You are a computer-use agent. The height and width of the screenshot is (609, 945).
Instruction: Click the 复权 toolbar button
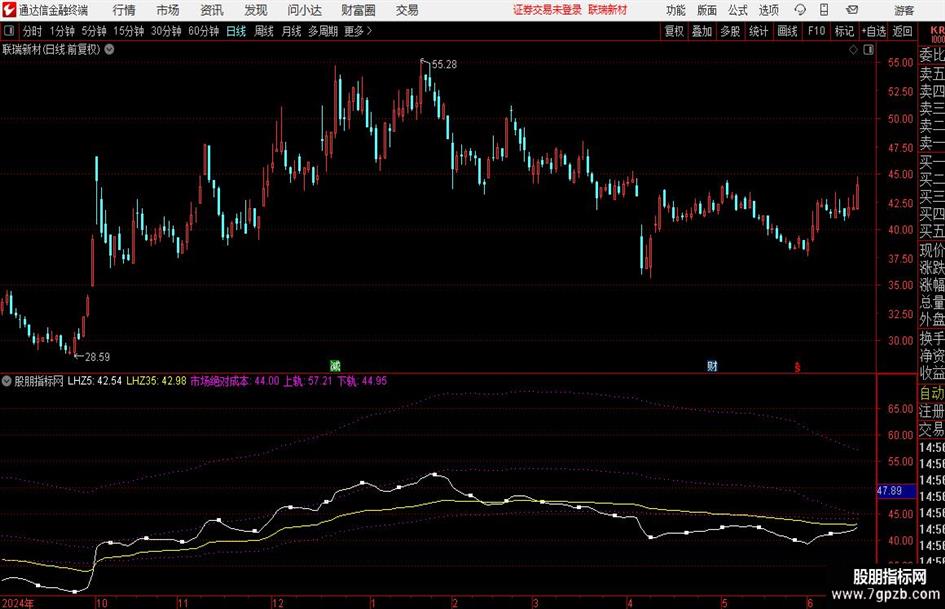(674, 31)
